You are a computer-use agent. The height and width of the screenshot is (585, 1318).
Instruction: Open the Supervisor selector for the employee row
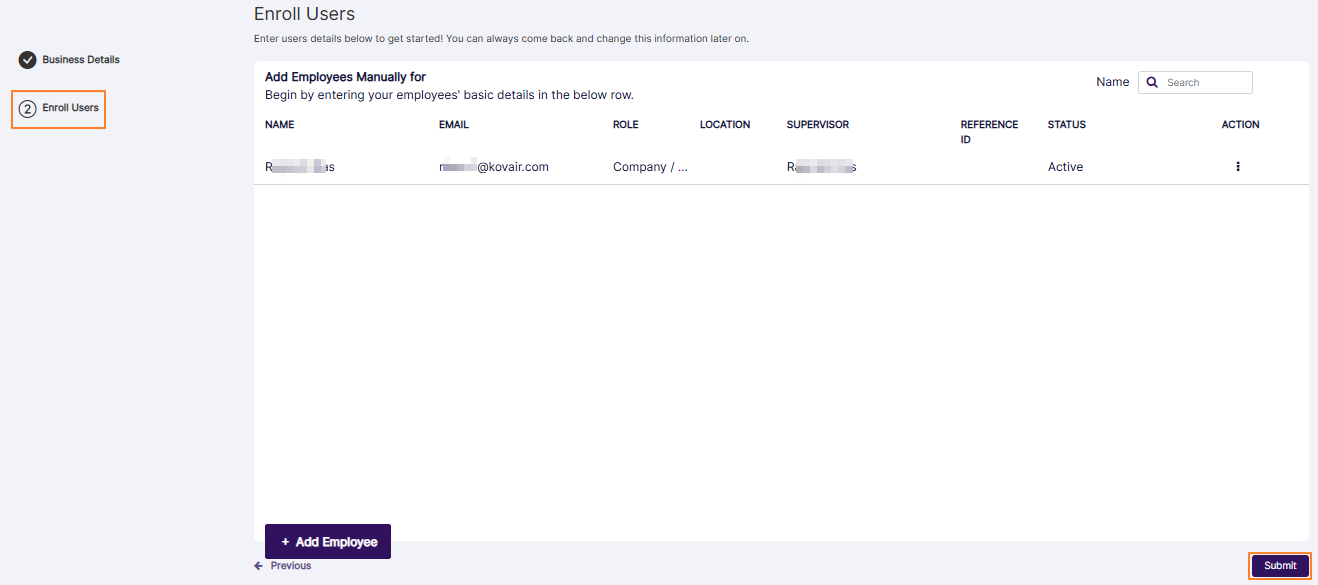click(822, 166)
